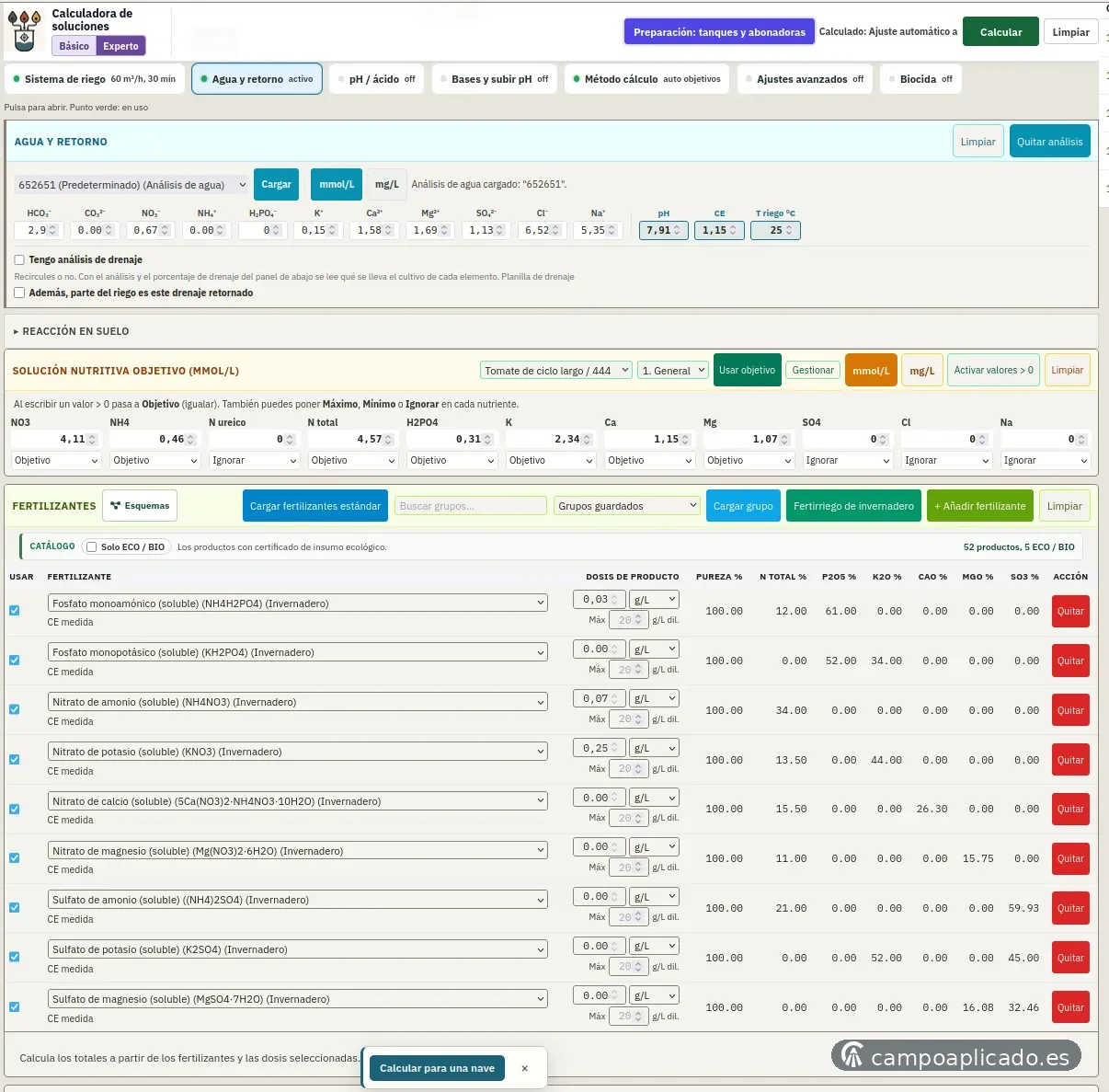This screenshot has width=1109, height=1092.
Task: Remove Sulfato de amonio with Quitar
Action: click(x=1070, y=908)
